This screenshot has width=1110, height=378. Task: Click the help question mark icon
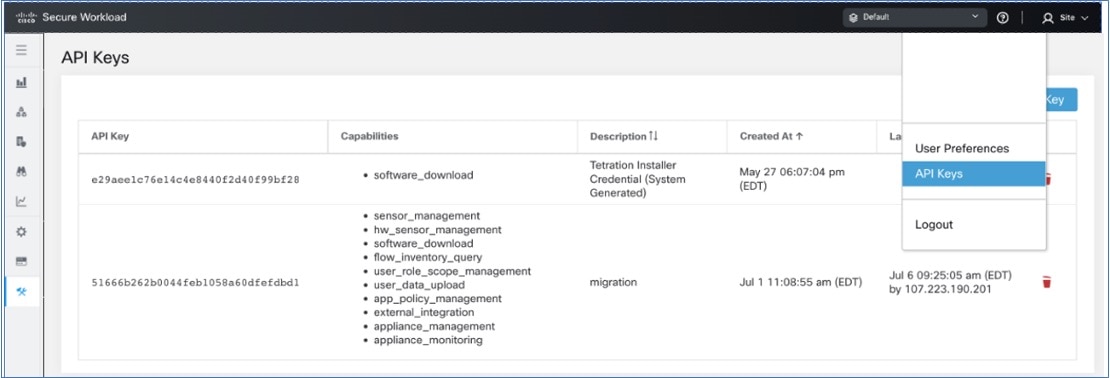1002,18
